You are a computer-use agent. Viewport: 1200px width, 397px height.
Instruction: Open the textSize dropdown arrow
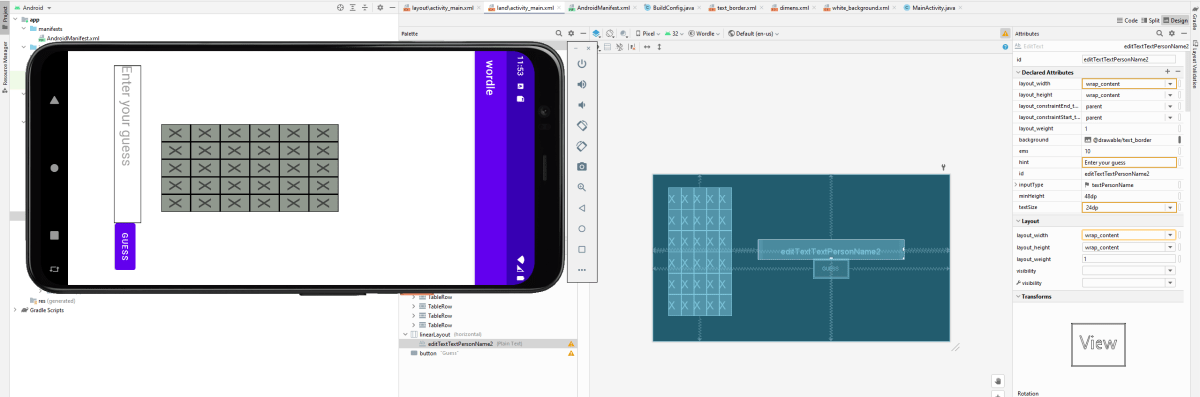[x=1170, y=207]
